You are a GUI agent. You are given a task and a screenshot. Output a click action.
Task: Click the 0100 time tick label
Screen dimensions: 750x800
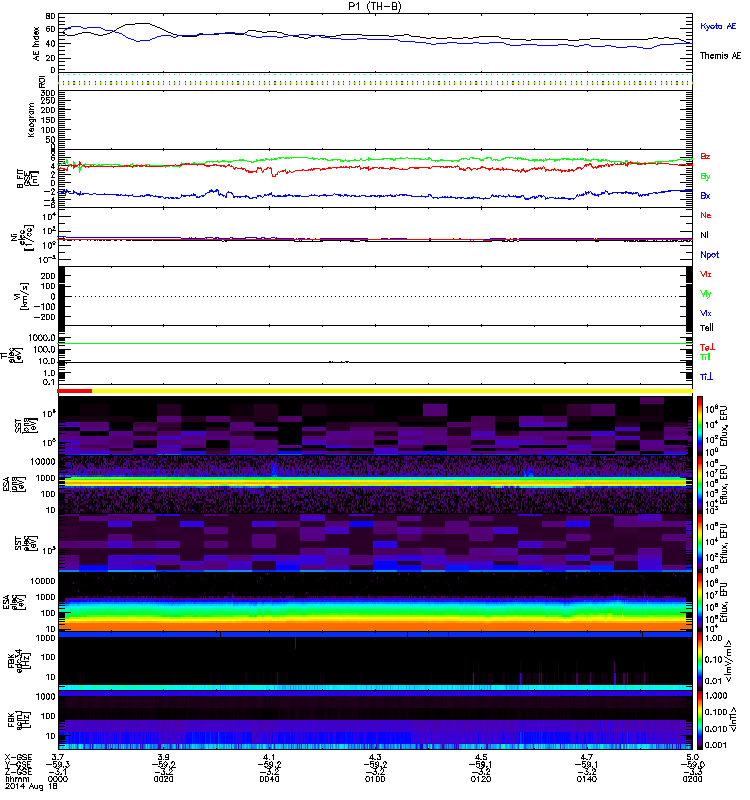tap(375, 779)
